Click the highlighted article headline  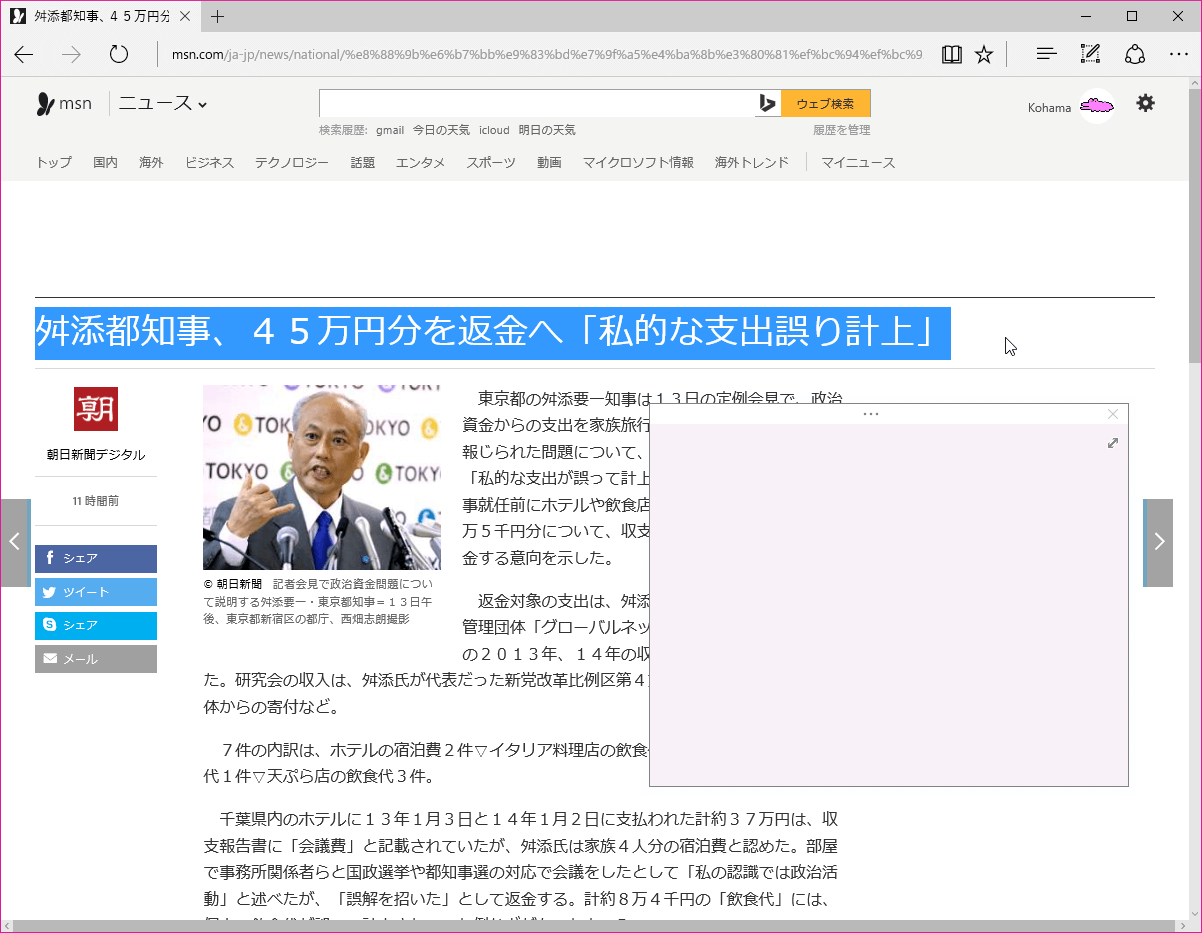493,333
